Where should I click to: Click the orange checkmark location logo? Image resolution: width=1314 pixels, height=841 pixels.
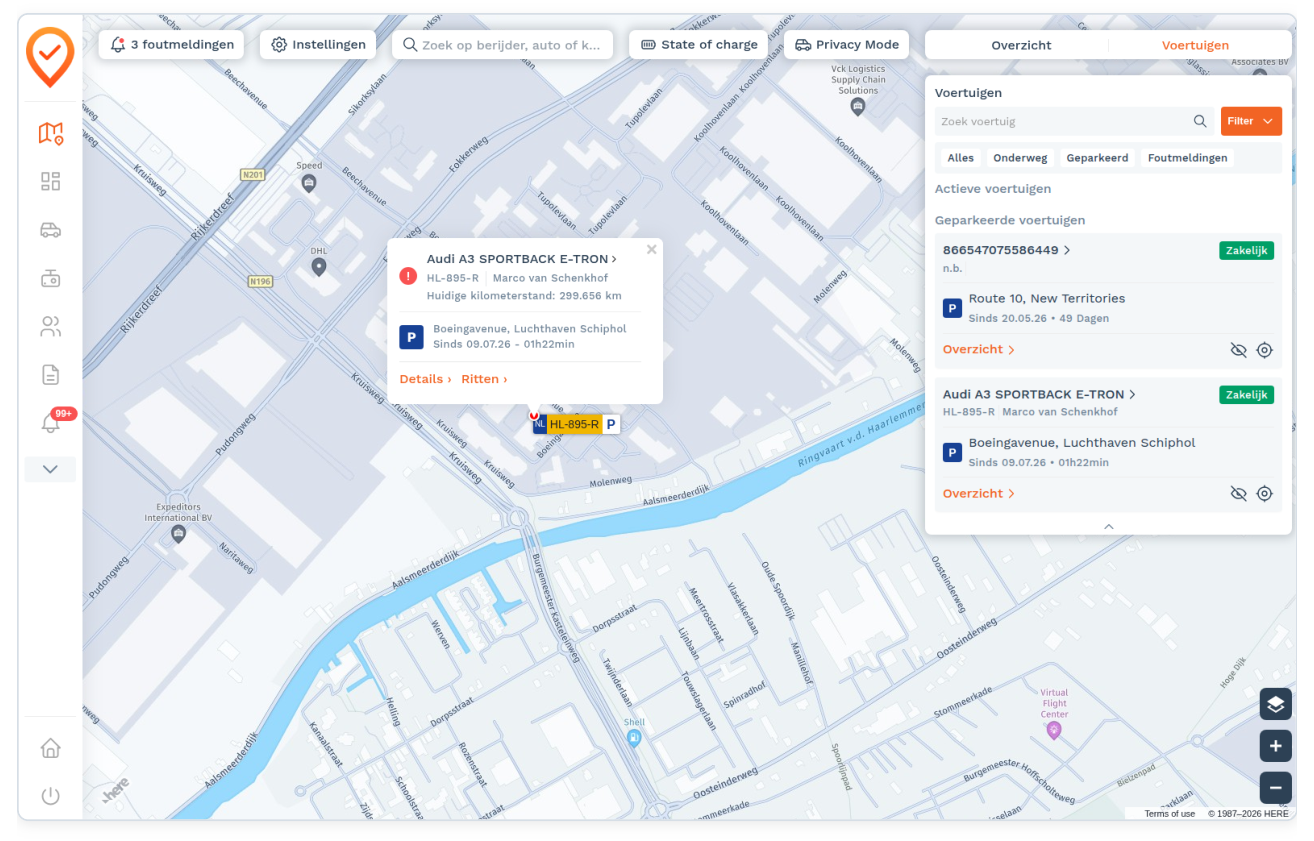(50, 57)
